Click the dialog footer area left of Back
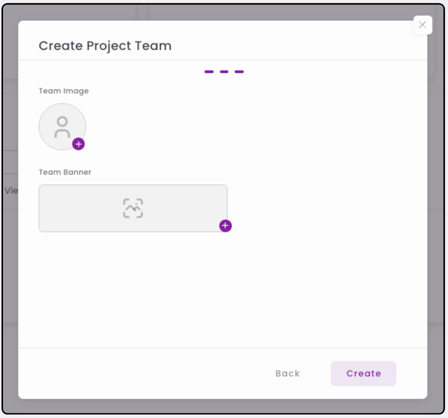Image resolution: width=448 pixels, height=418 pixels. (x=143, y=373)
